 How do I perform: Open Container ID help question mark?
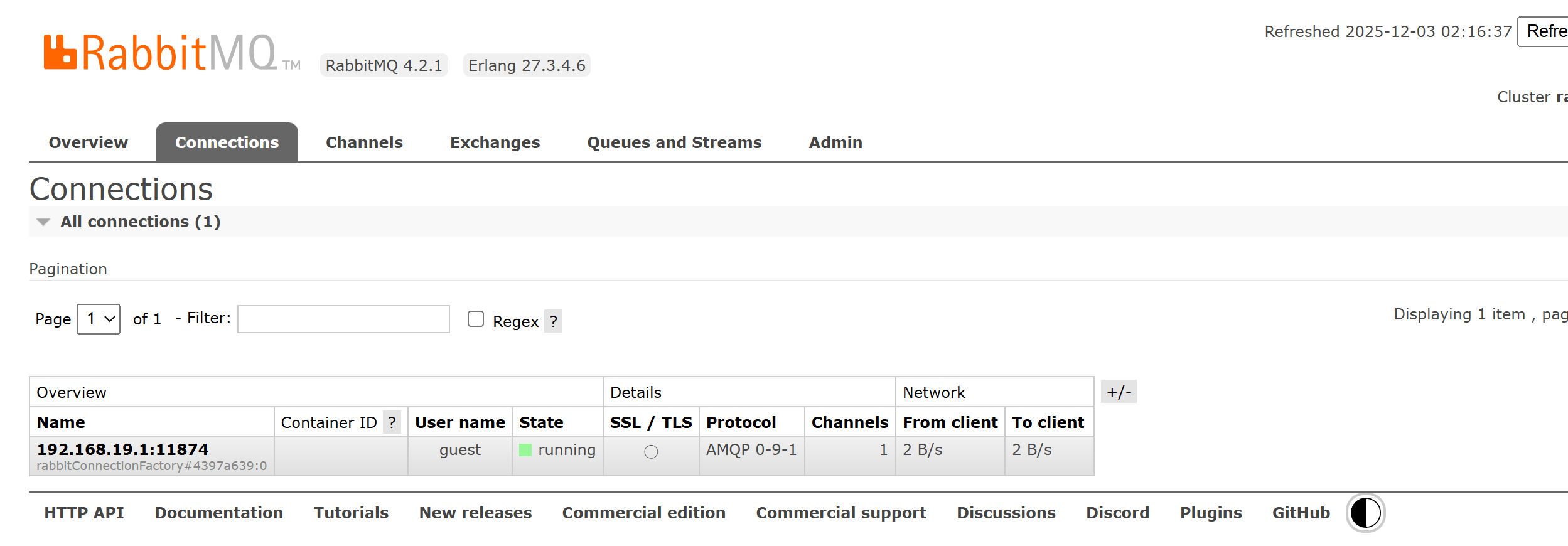(x=392, y=422)
